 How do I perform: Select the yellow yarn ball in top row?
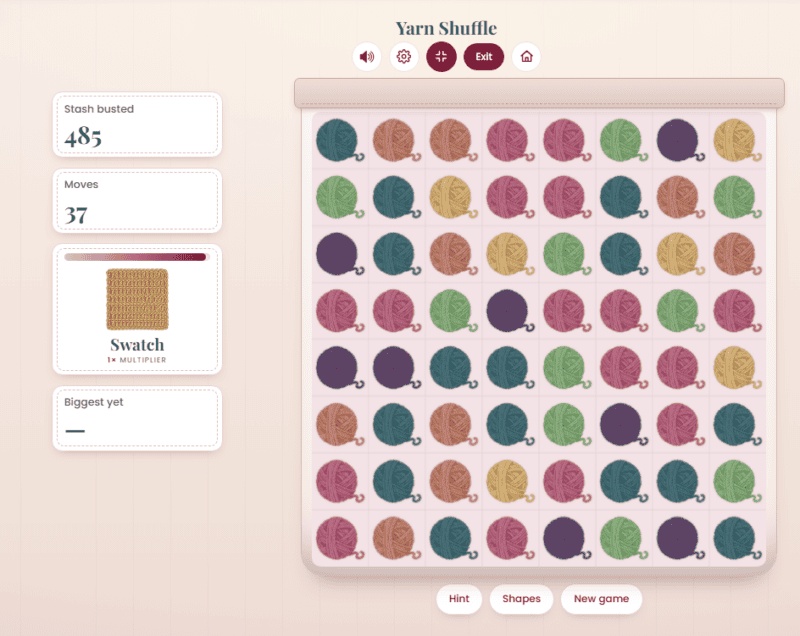click(735, 140)
